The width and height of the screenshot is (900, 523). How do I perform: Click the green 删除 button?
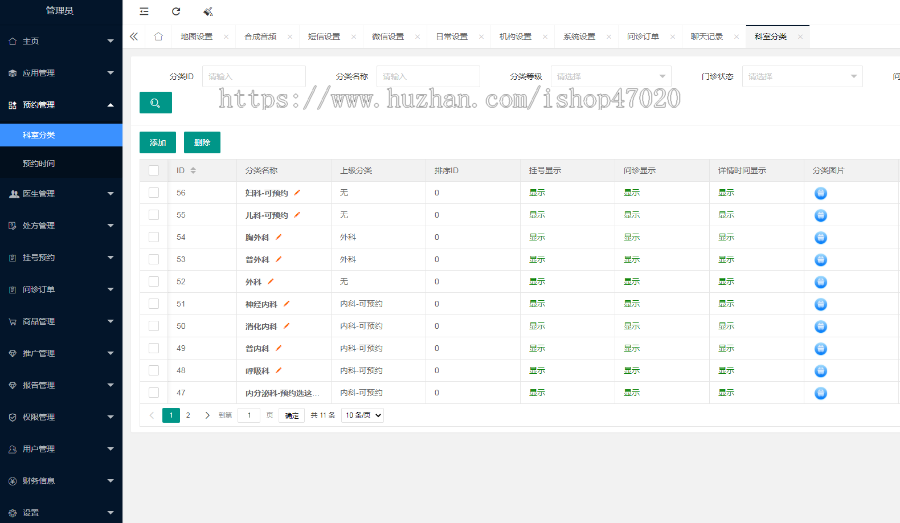202,142
